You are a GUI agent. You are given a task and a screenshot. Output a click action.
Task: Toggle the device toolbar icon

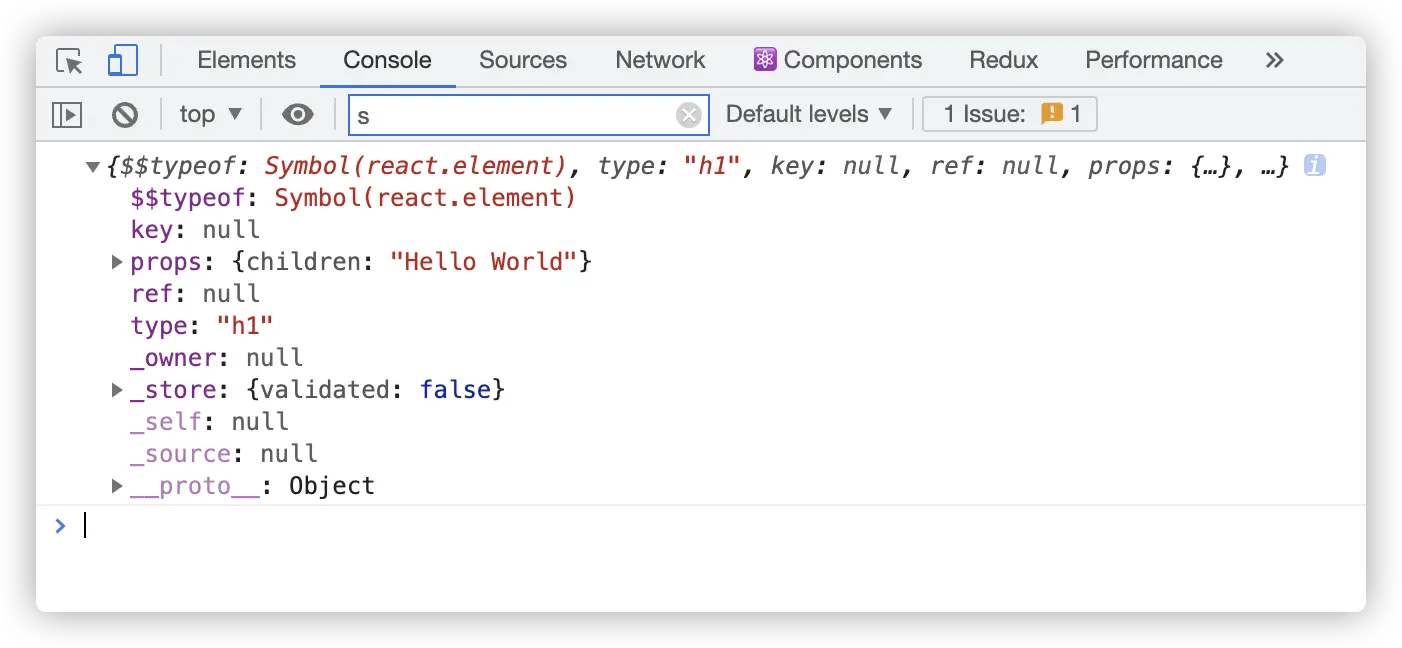coord(122,61)
